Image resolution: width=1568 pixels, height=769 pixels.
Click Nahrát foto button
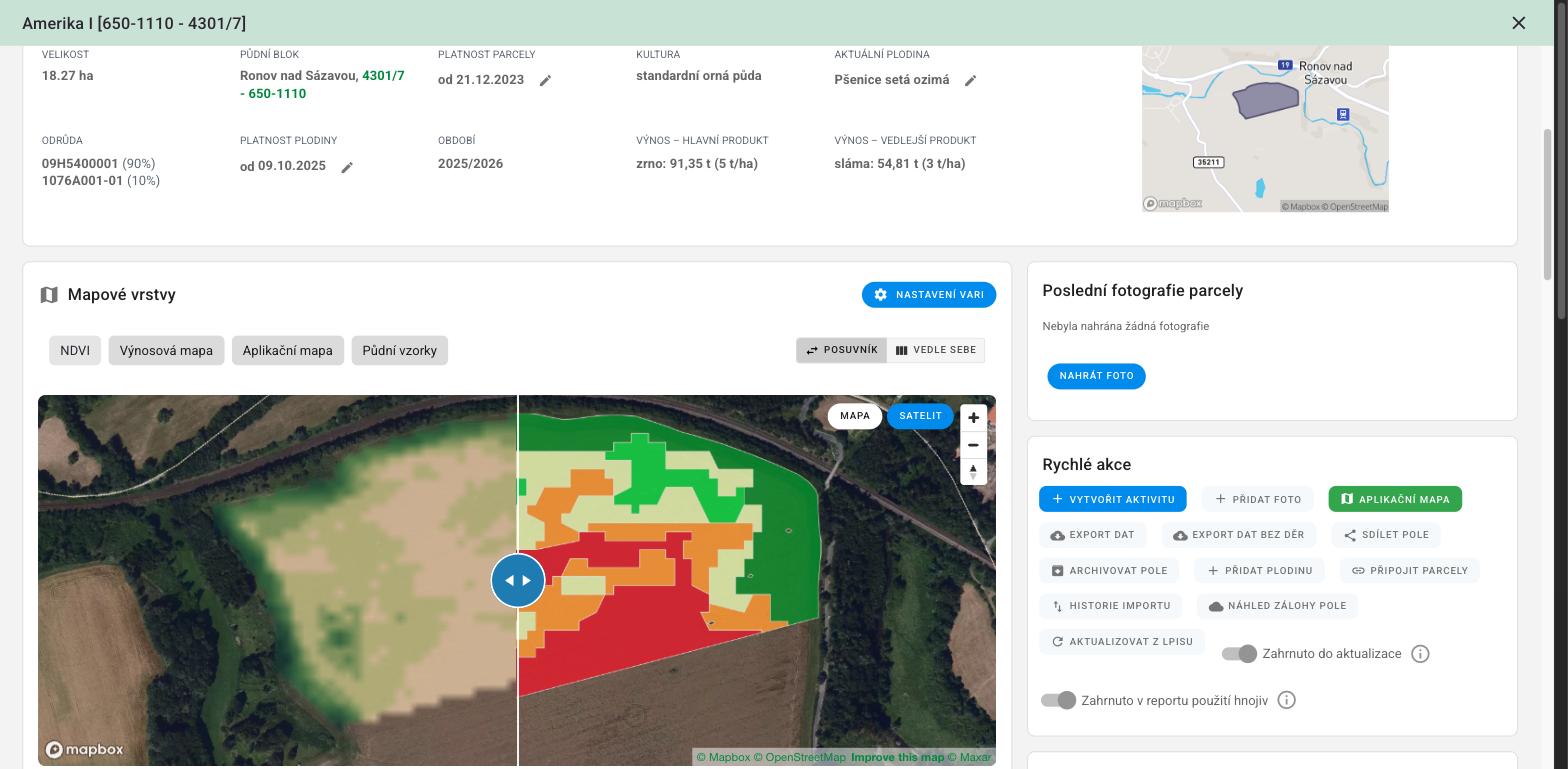[1096, 376]
